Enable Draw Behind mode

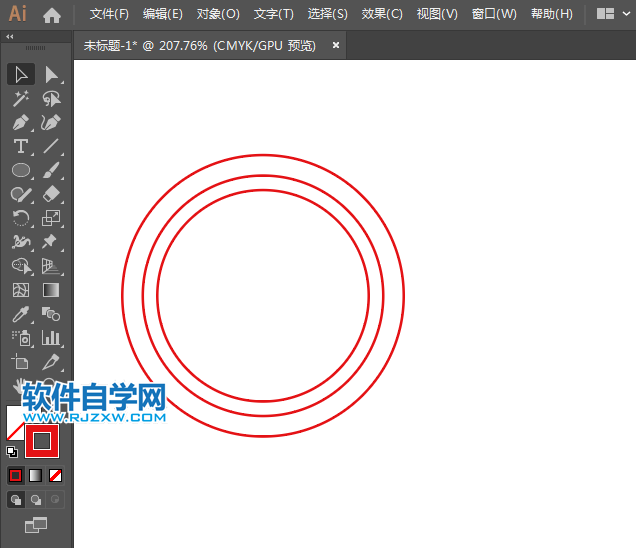pyautogui.click(x=36, y=499)
